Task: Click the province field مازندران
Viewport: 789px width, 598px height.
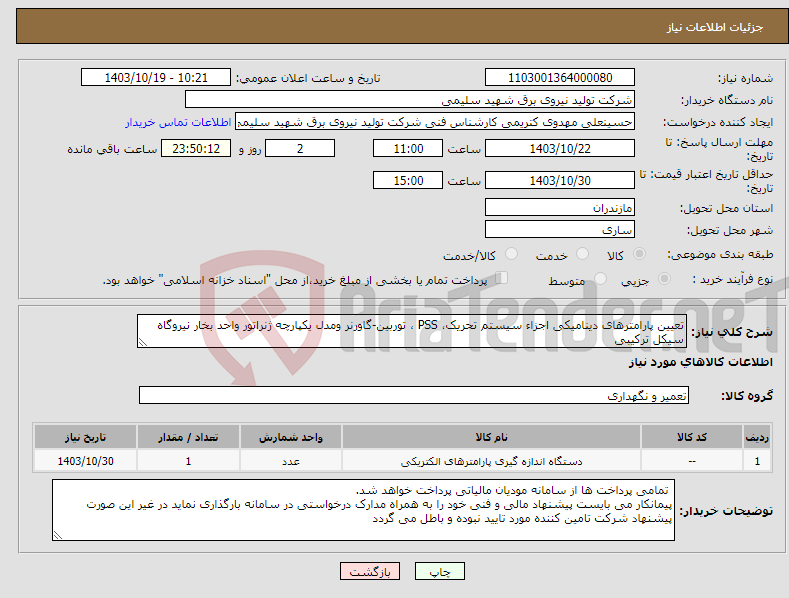Action: pos(560,207)
